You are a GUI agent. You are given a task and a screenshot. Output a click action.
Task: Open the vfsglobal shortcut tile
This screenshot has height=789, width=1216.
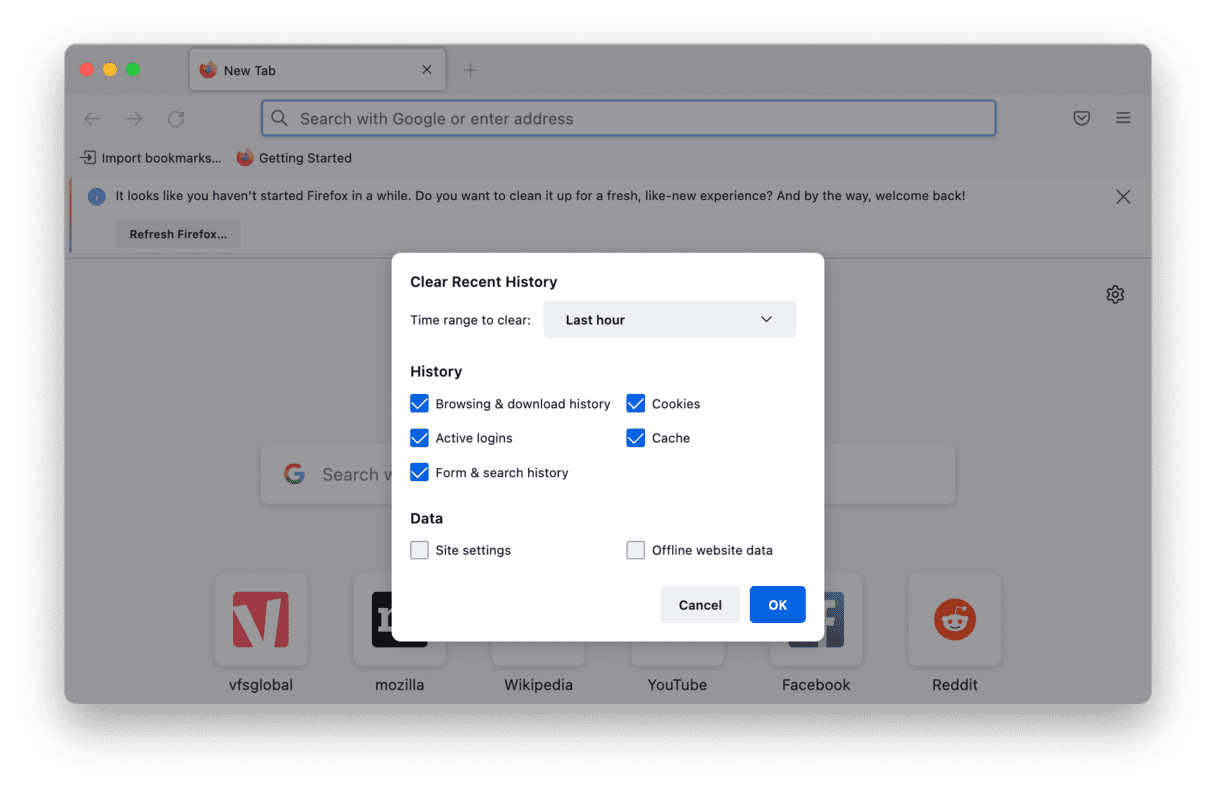(261, 620)
